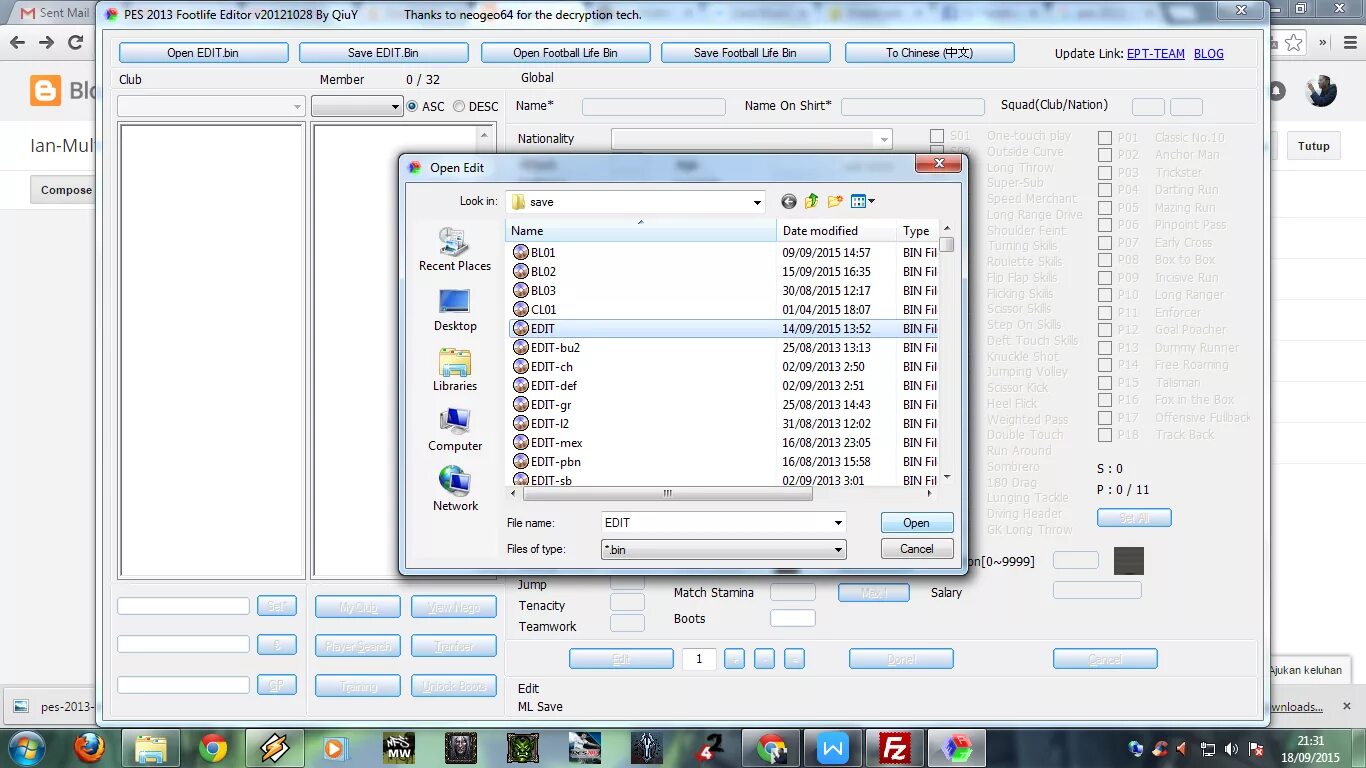Viewport: 1366px width, 768px height.
Task: Jump to Desktop in the places bar
Action: tap(455, 310)
